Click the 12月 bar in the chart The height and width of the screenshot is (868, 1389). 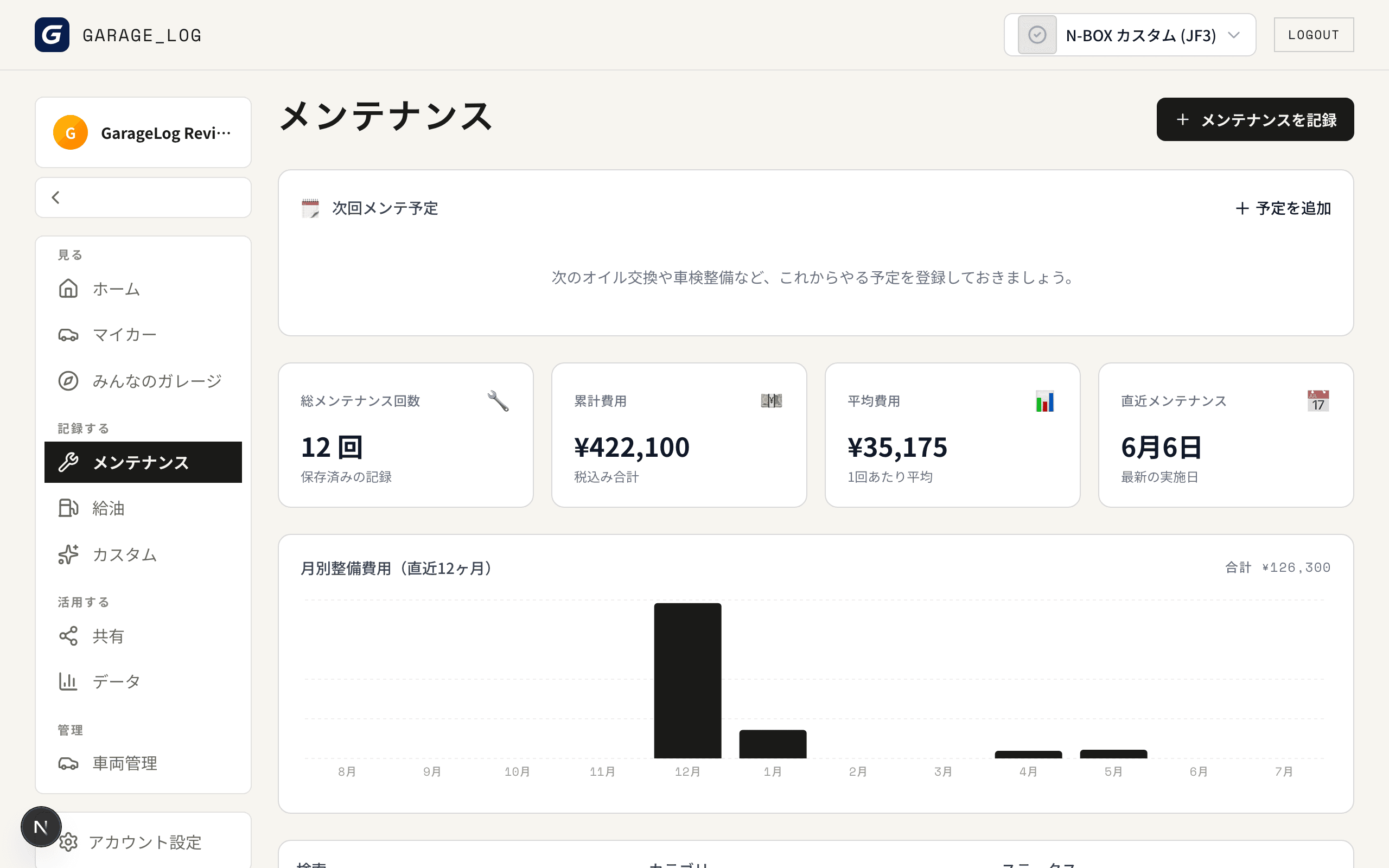click(687, 680)
